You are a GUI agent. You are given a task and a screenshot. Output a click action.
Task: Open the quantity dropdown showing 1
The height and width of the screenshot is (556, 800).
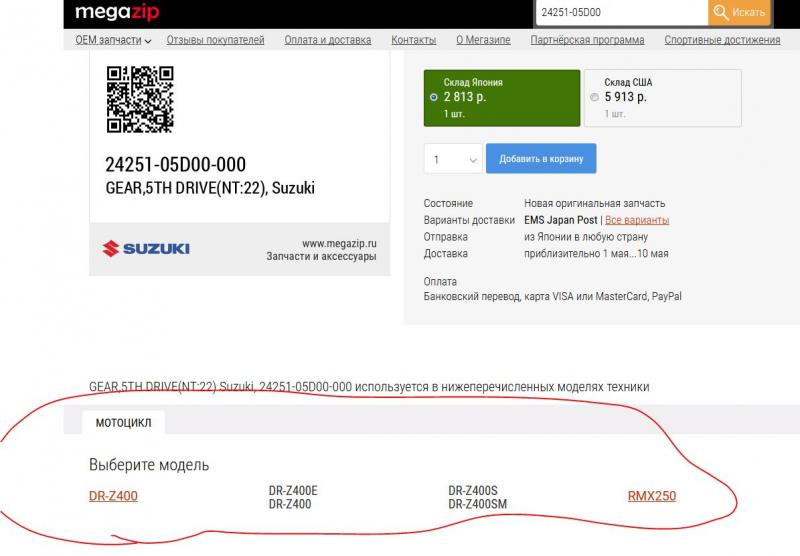[x=453, y=159]
